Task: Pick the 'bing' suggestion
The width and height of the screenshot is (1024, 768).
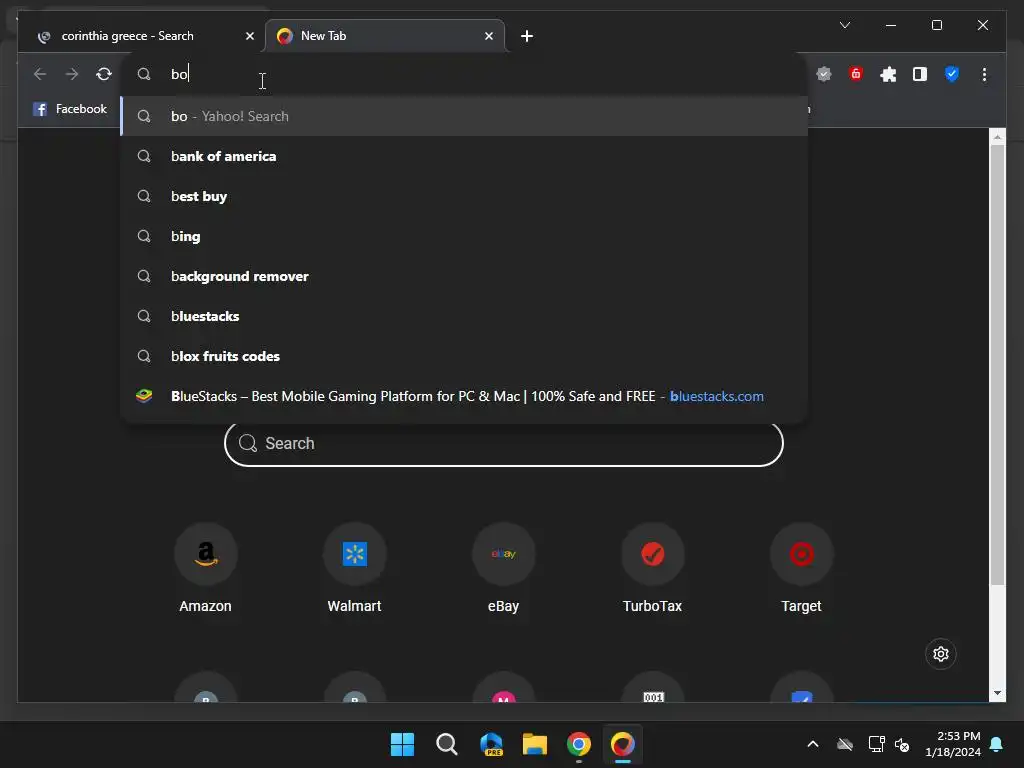Action: [x=464, y=236]
